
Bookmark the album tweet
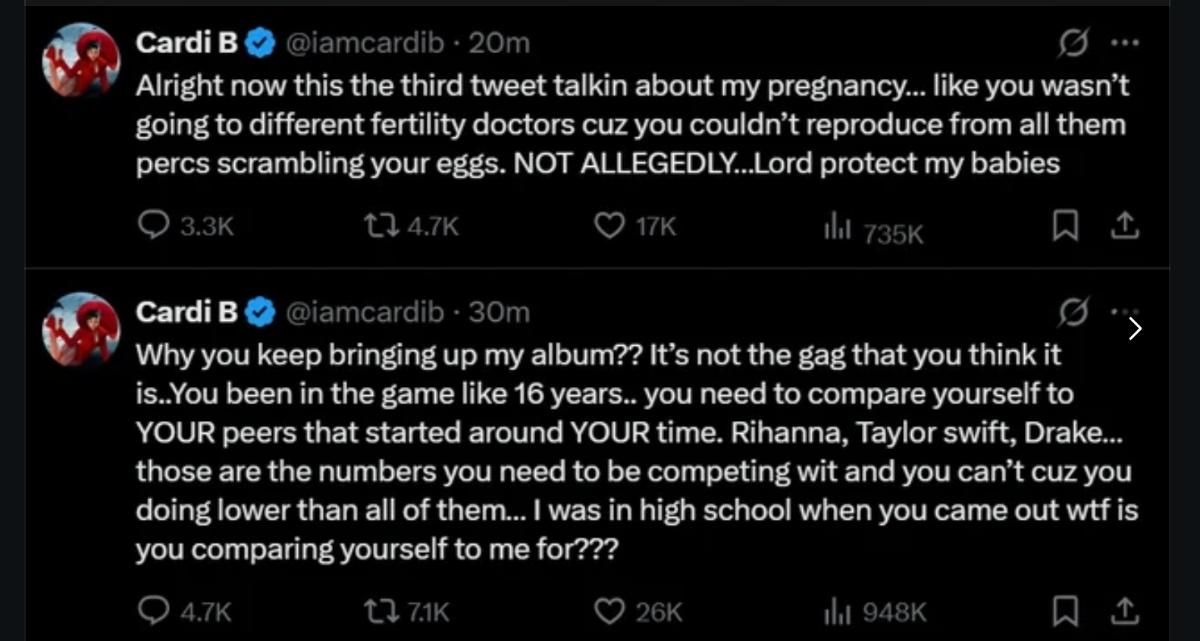[x=1063, y=610]
